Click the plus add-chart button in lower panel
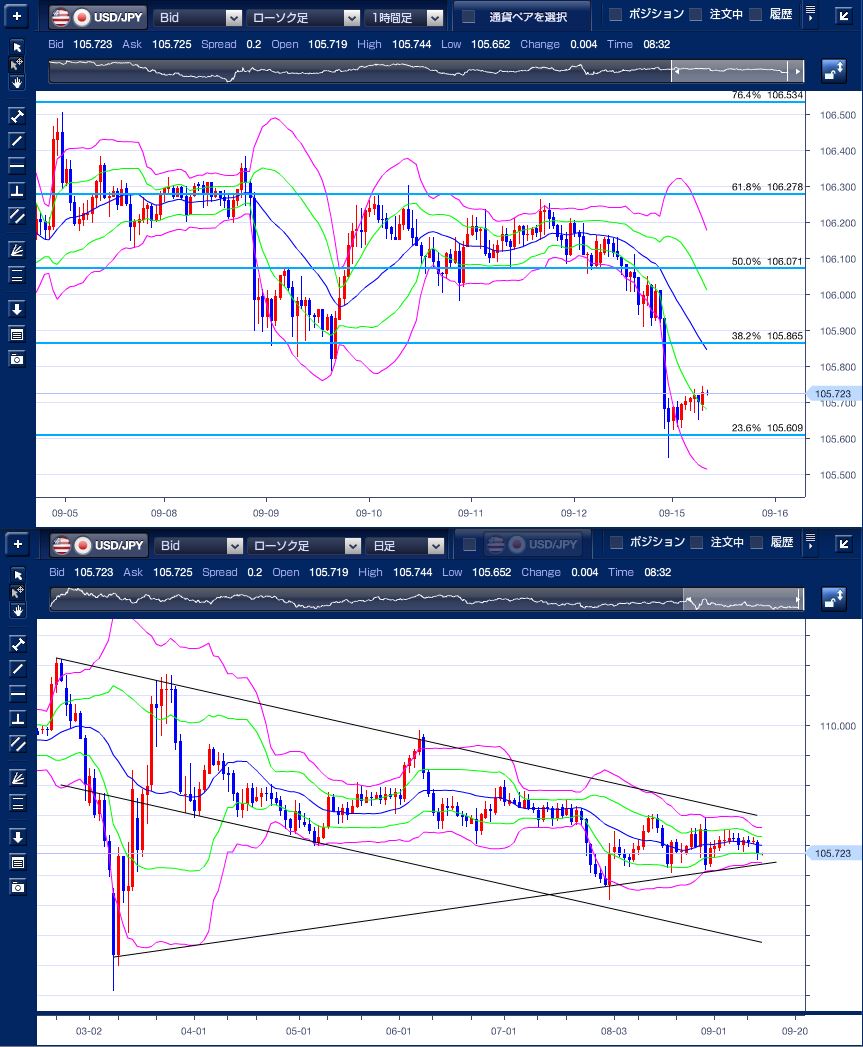 click(17, 544)
